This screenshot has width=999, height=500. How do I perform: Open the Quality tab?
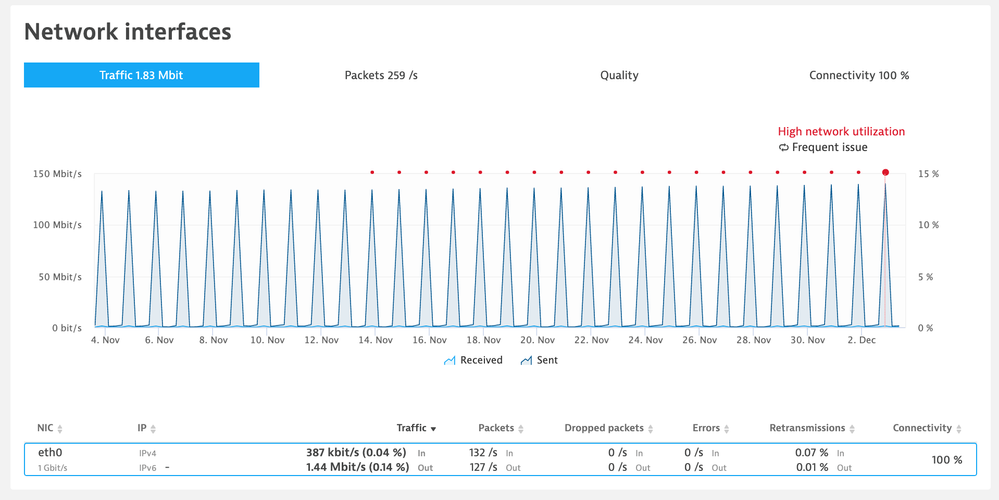coord(619,75)
